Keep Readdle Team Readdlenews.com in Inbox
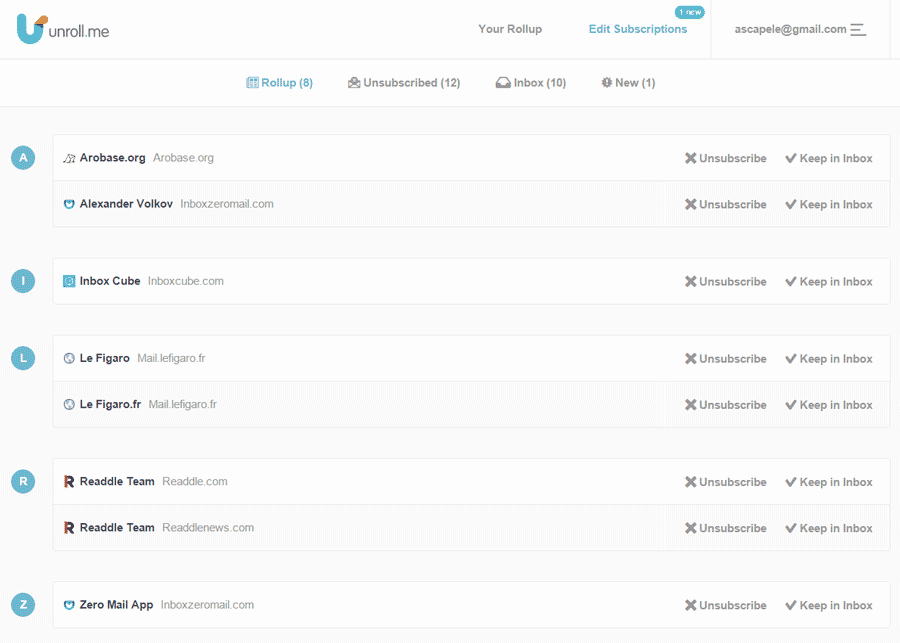 829,528
